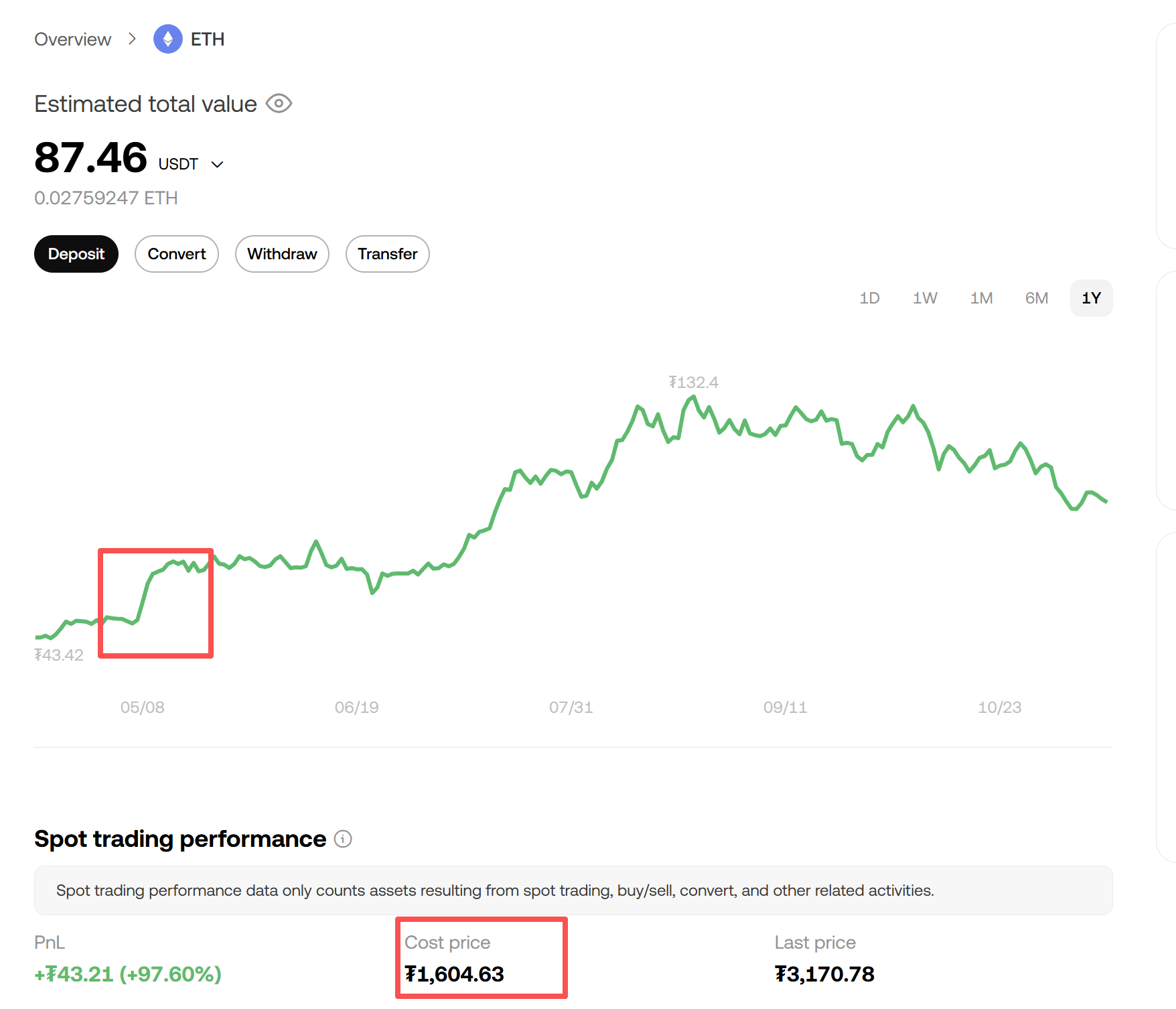Go back to the Overview breadcrumb
This screenshot has width=1176, height=1009.
tap(72, 40)
